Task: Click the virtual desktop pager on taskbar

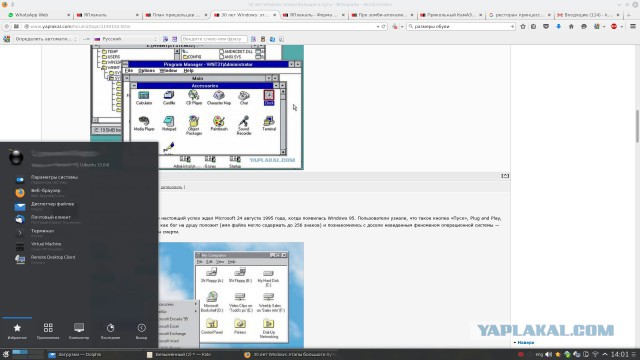Action: [27, 354]
